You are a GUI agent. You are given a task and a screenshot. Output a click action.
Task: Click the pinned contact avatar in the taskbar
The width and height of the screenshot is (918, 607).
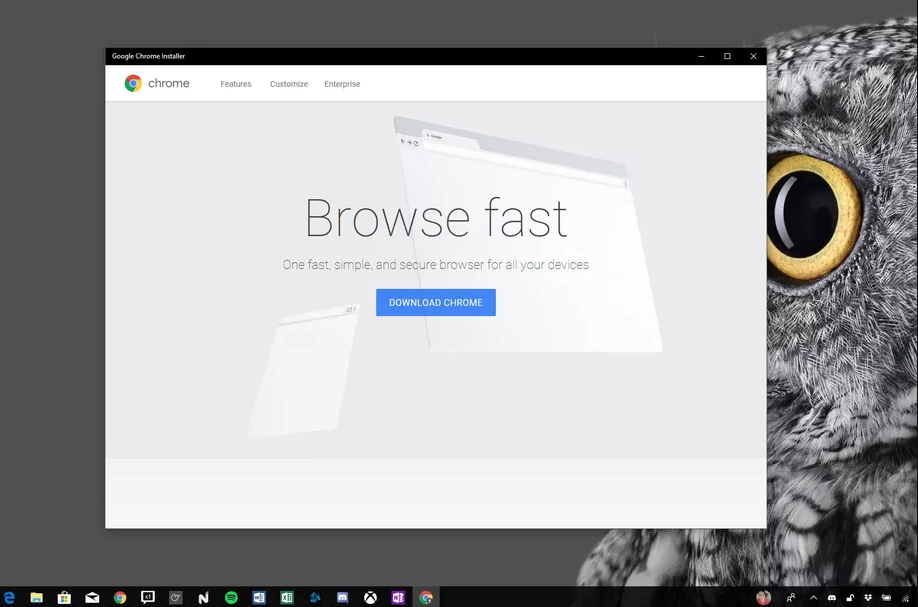pos(763,597)
